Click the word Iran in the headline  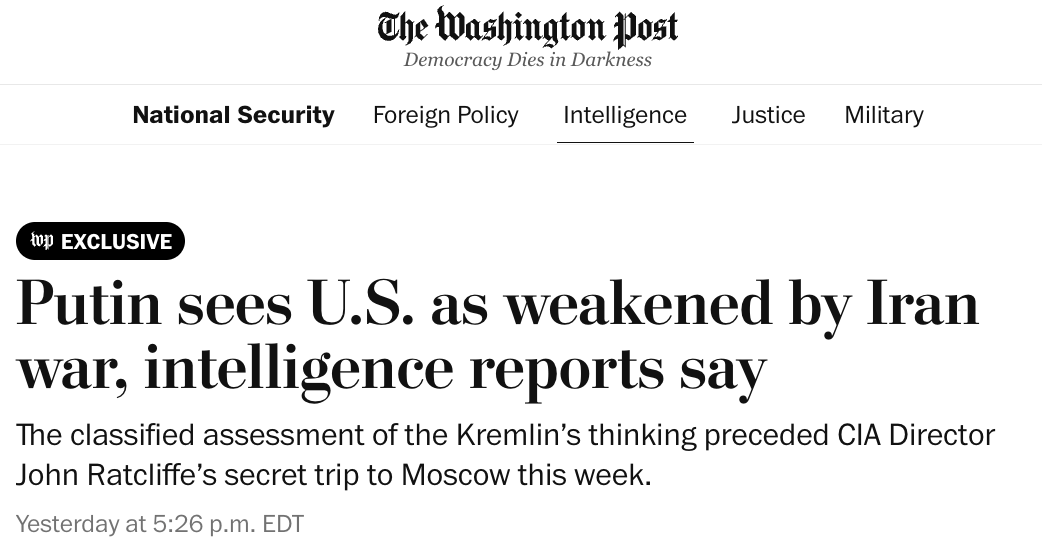click(923, 304)
